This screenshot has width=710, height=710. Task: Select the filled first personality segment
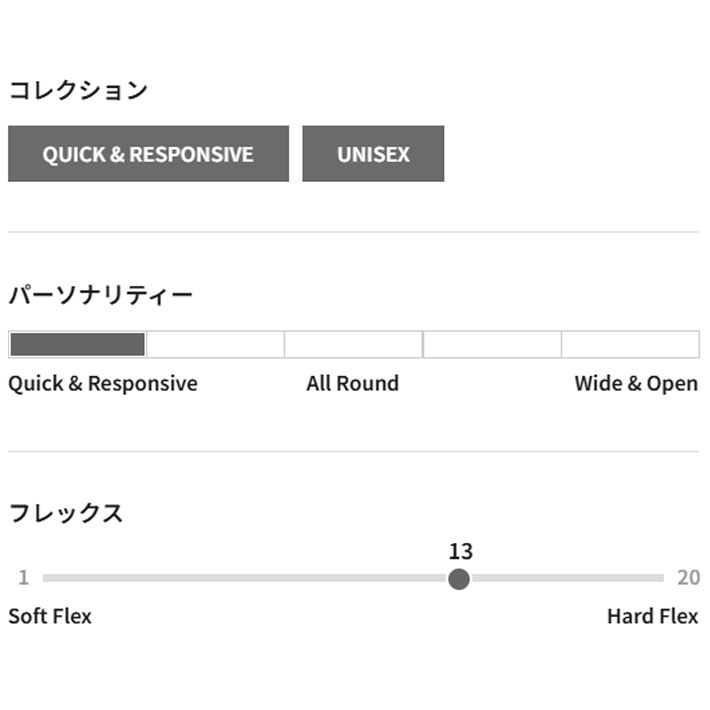[x=78, y=345]
